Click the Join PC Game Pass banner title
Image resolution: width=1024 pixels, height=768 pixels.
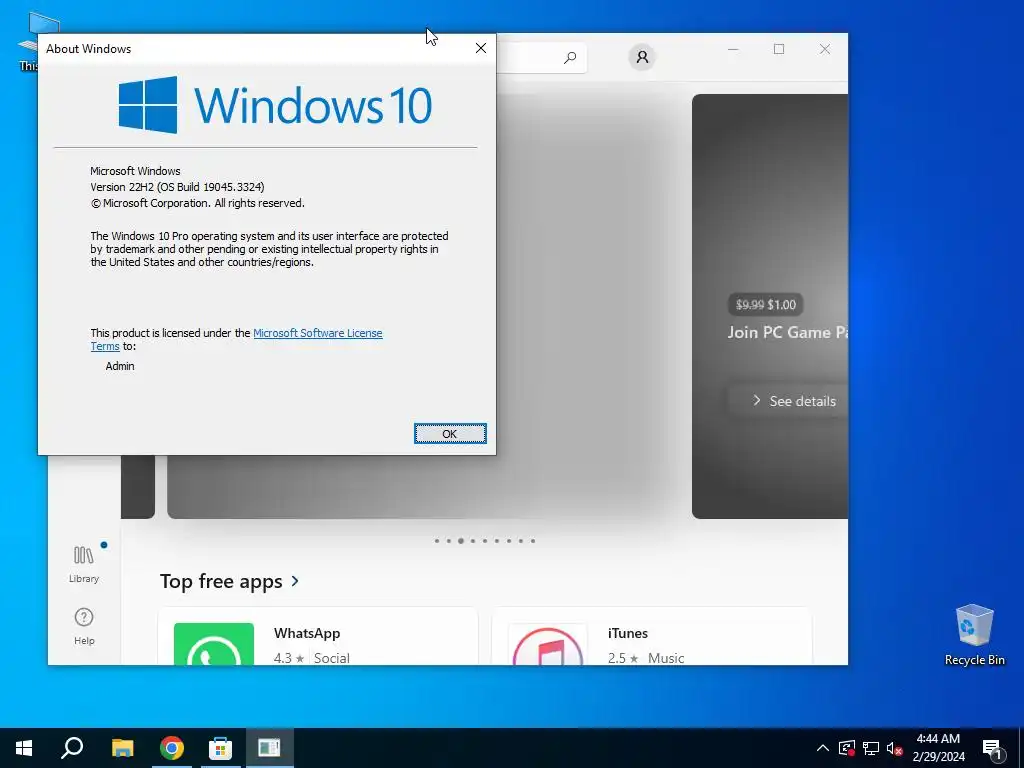(788, 332)
